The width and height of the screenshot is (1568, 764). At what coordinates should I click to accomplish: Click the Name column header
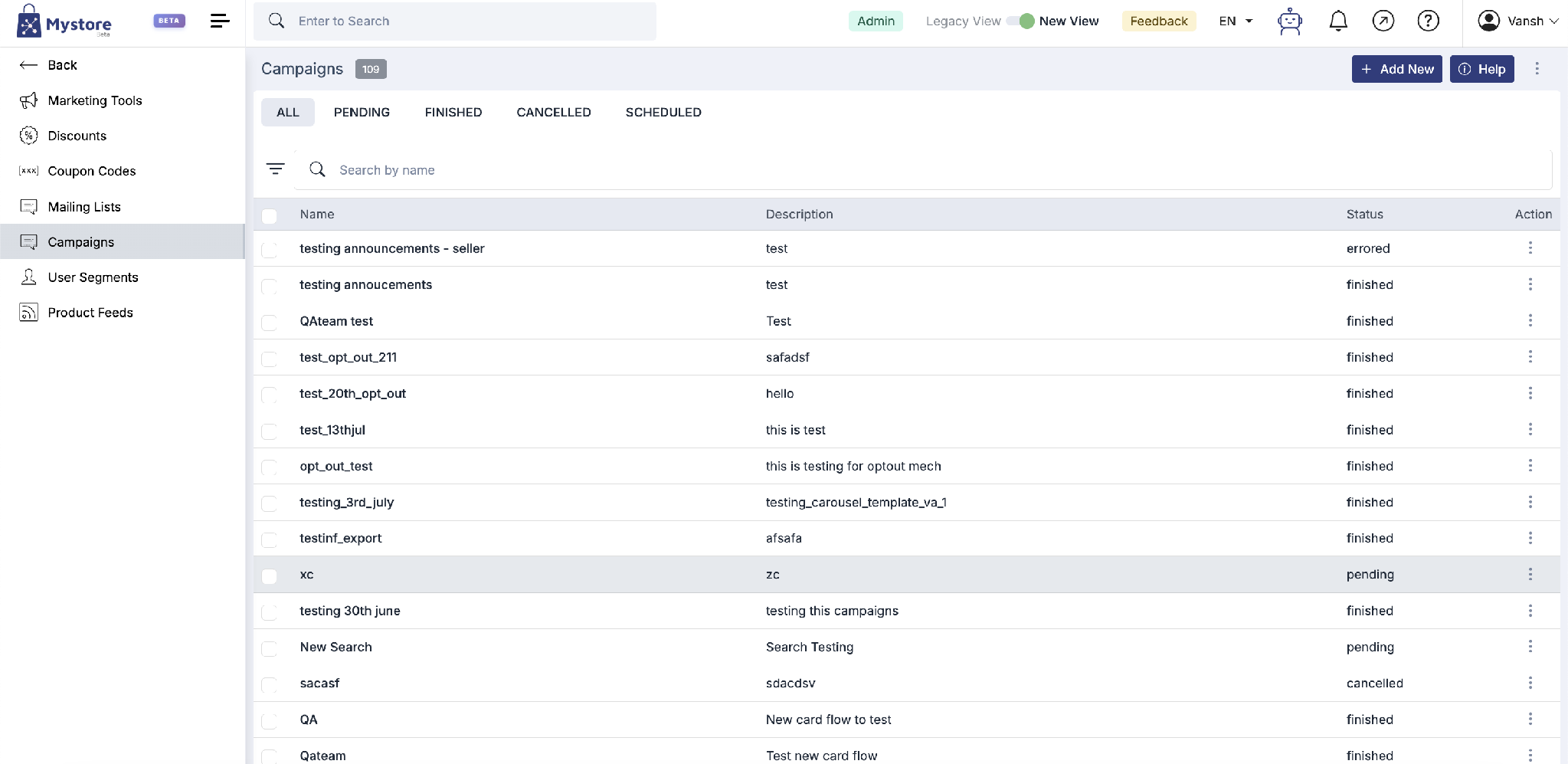click(x=317, y=215)
